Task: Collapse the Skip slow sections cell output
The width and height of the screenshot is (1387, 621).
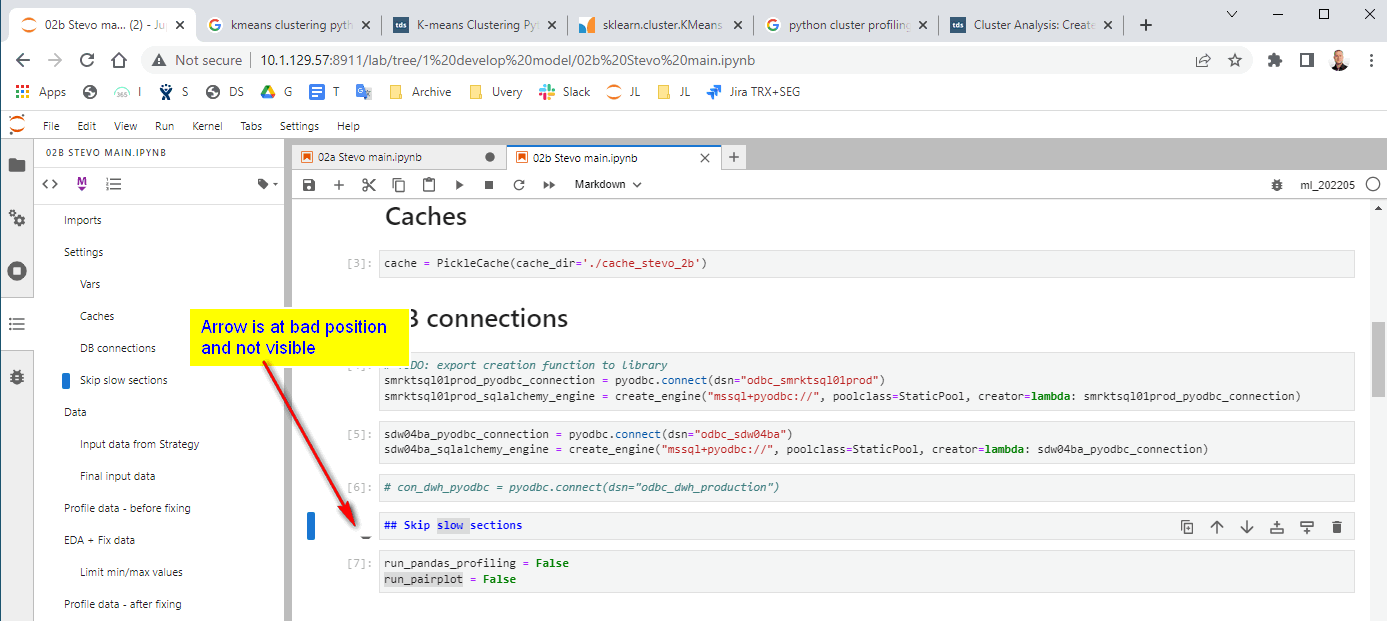Action: pos(366,537)
